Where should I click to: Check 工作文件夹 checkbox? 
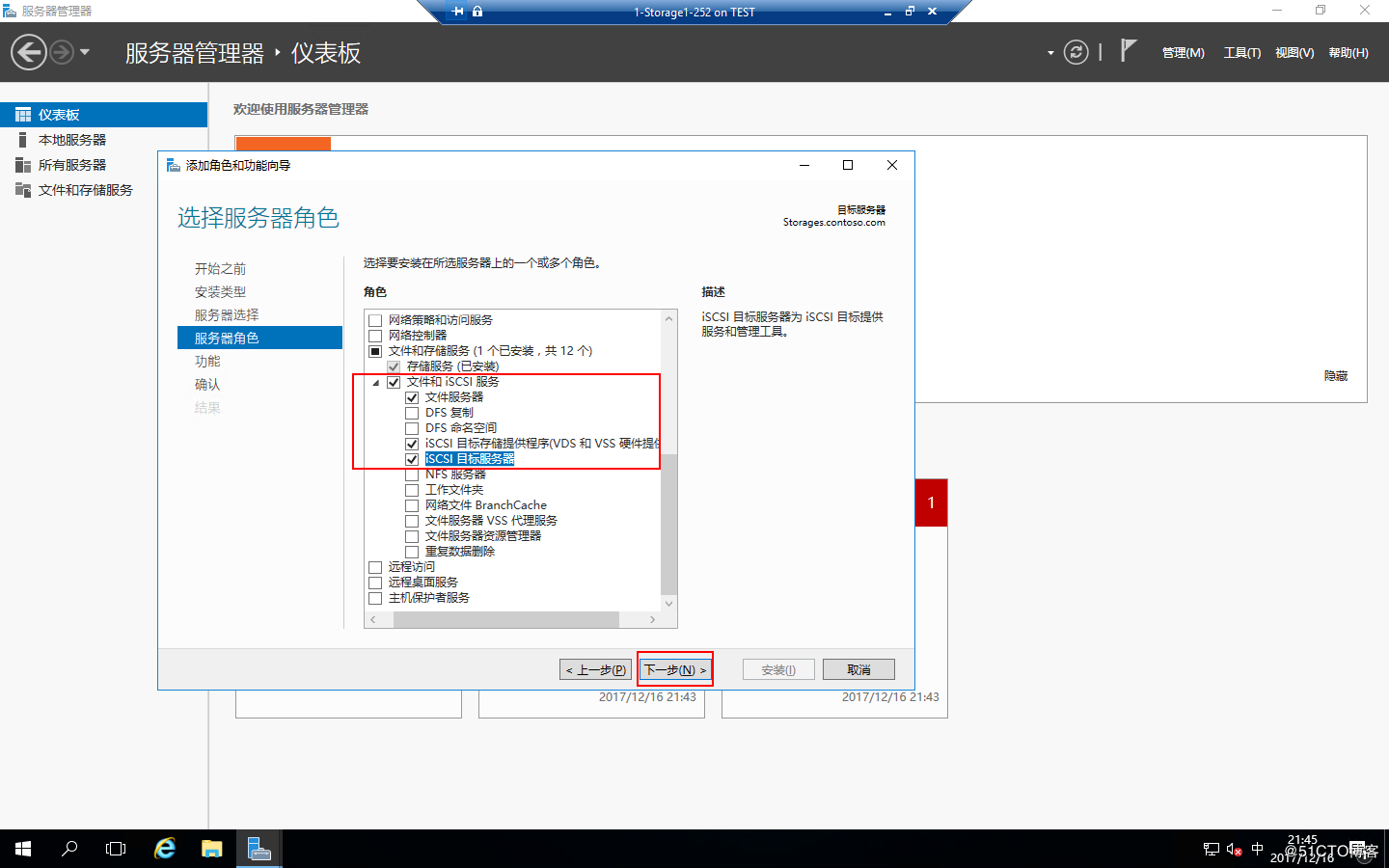[412, 490]
